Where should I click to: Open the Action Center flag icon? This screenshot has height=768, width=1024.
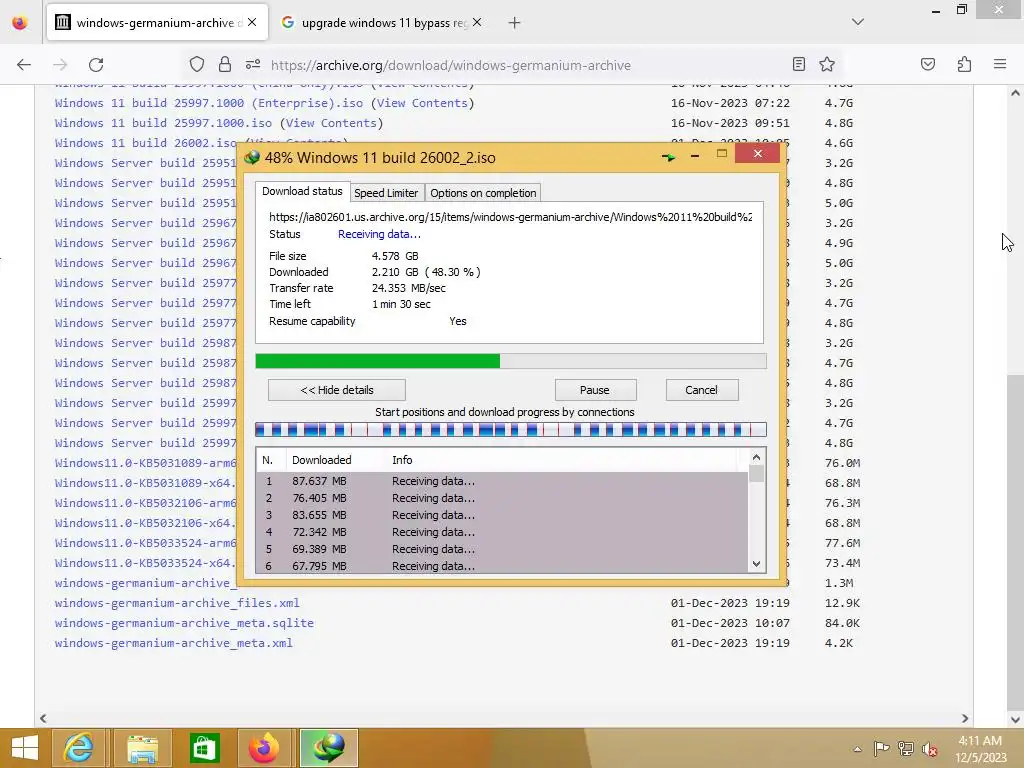[881, 748]
